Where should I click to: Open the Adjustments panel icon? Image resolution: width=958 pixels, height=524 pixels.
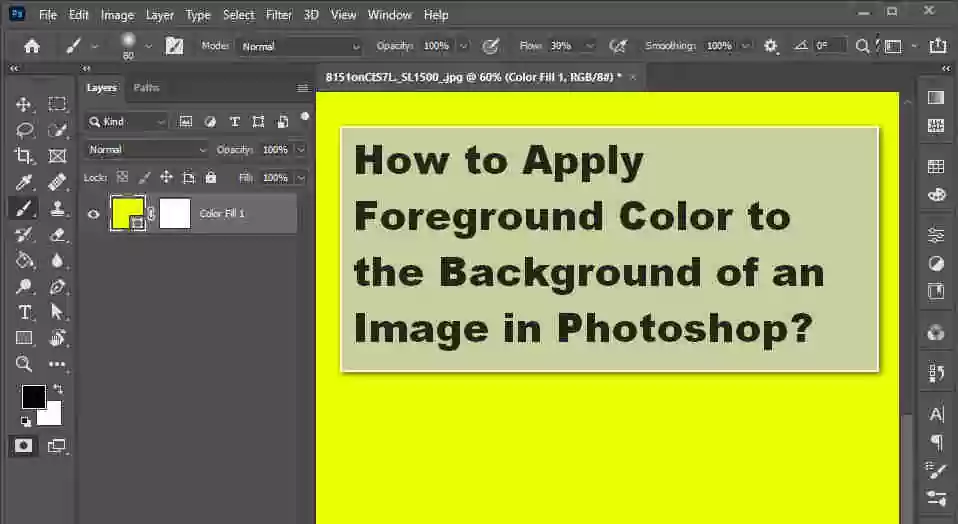(935, 264)
